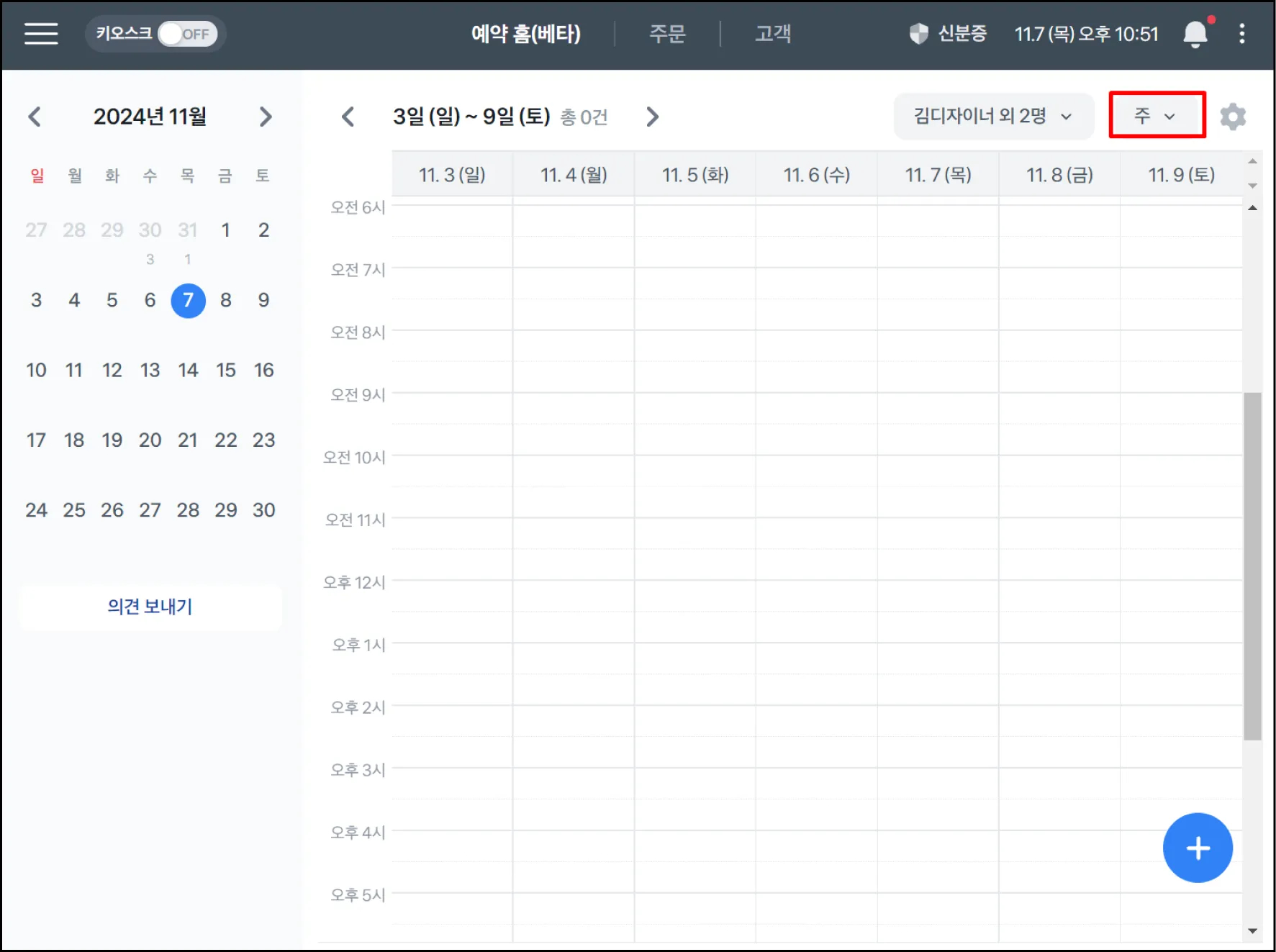The width and height of the screenshot is (1276, 952).
Task: Expand the 김디자이너 외 2명 staff dropdown
Action: tap(992, 117)
